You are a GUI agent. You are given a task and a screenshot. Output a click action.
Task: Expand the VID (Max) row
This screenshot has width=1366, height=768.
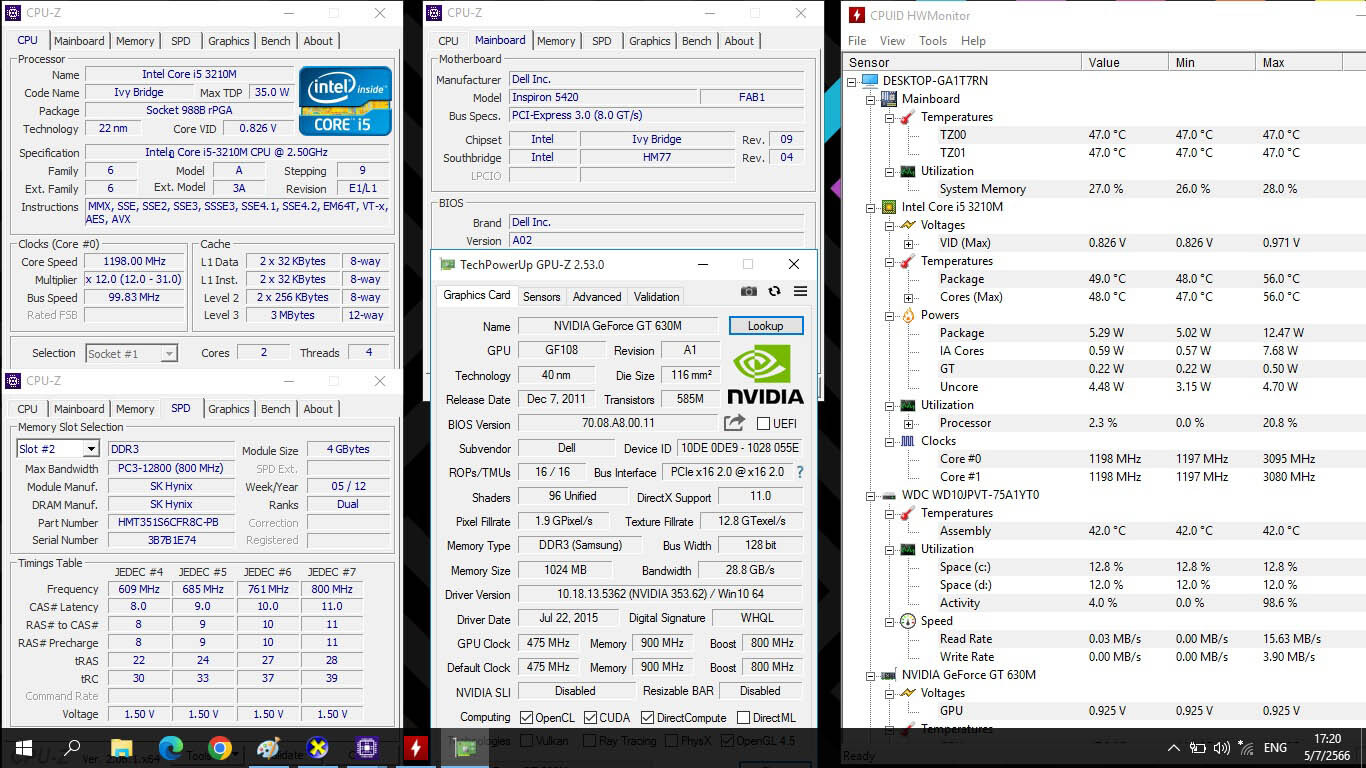coord(908,243)
